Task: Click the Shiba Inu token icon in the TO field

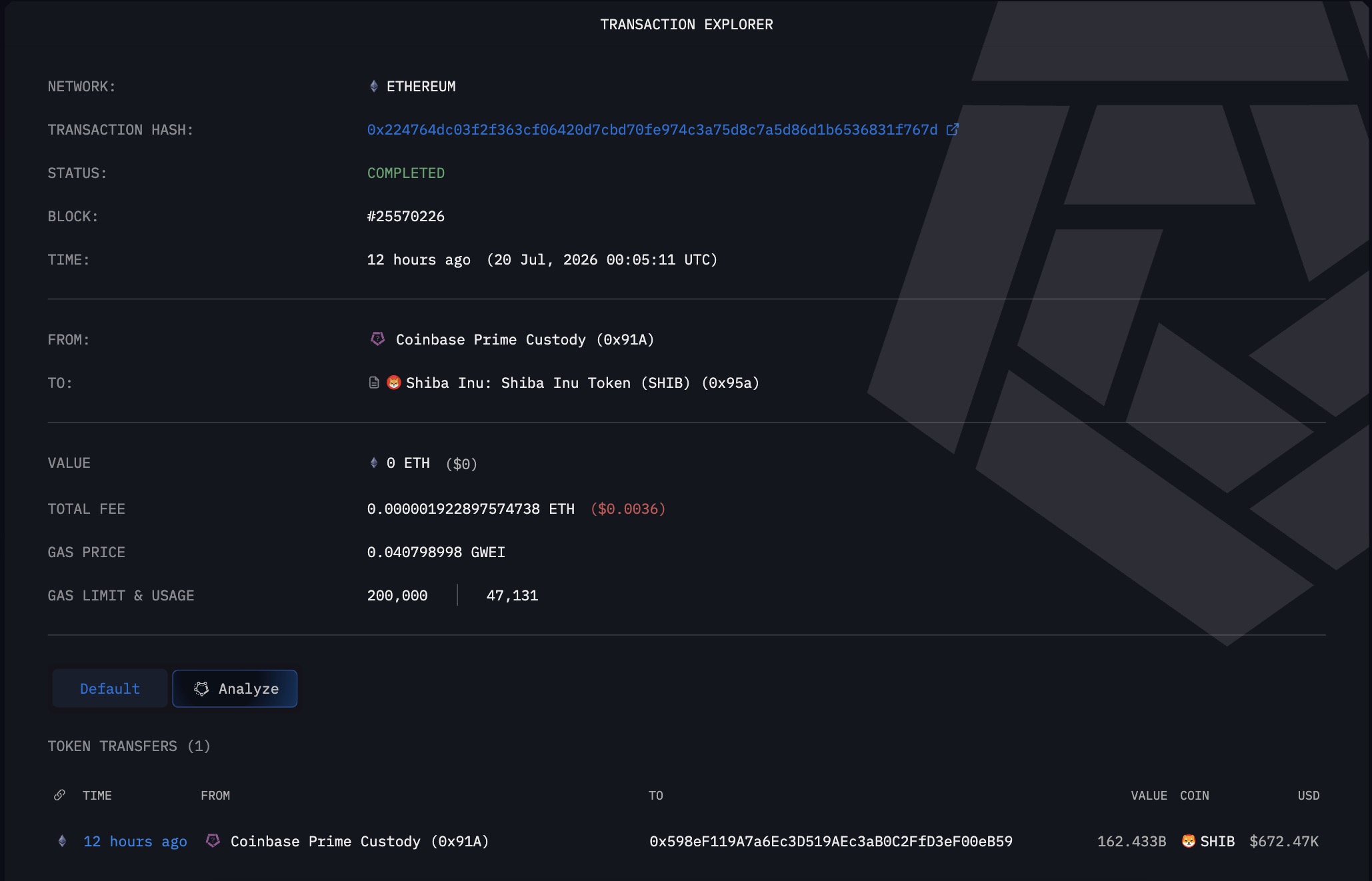Action: pyautogui.click(x=394, y=383)
